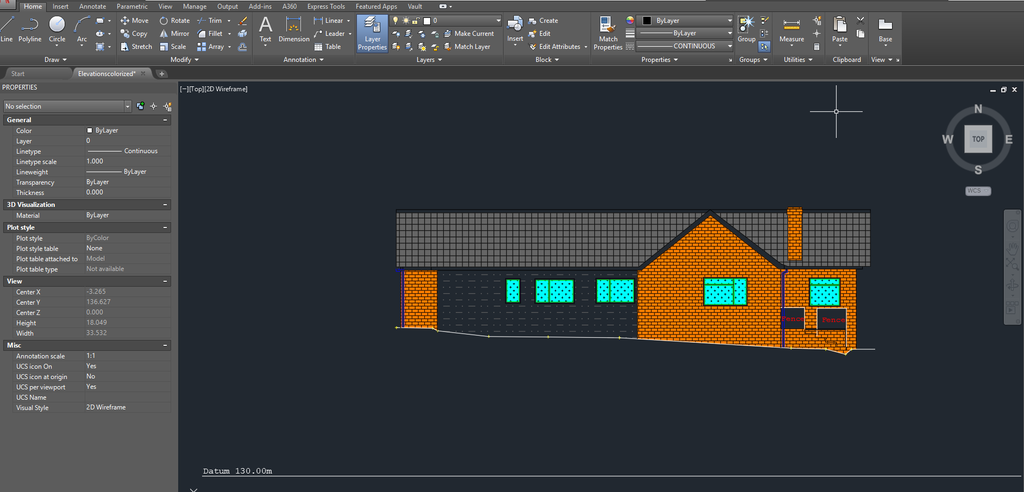The height and width of the screenshot is (492, 1024).
Task: Open the Start file tab
Action: (x=18, y=73)
